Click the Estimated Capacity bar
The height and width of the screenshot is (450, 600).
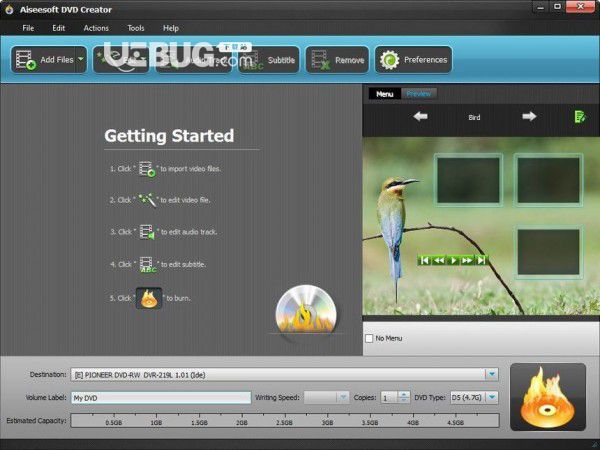[285, 421]
